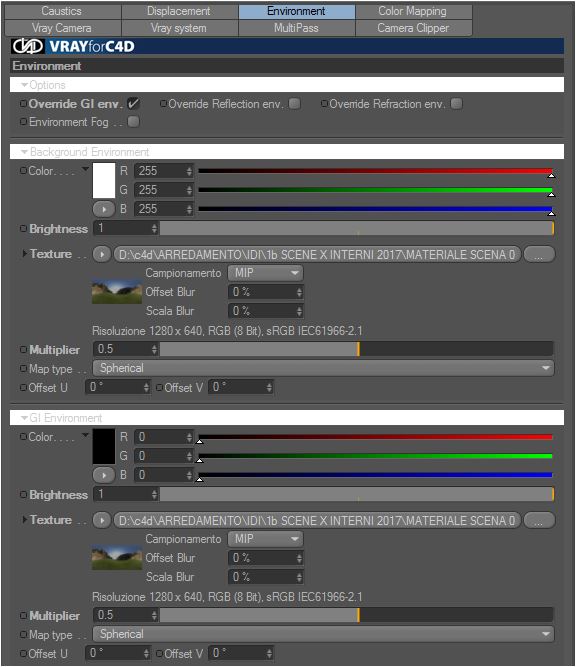Viewport: 576px width, 667px height.
Task: Click round arrow button below GI color swatch
Action: tap(104, 475)
